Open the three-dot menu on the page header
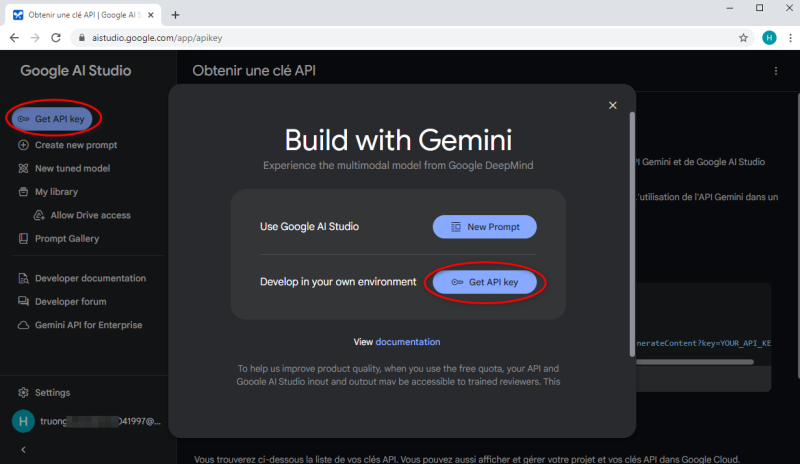The width and height of the screenshot is (800, 464). (x=776, y=71)
